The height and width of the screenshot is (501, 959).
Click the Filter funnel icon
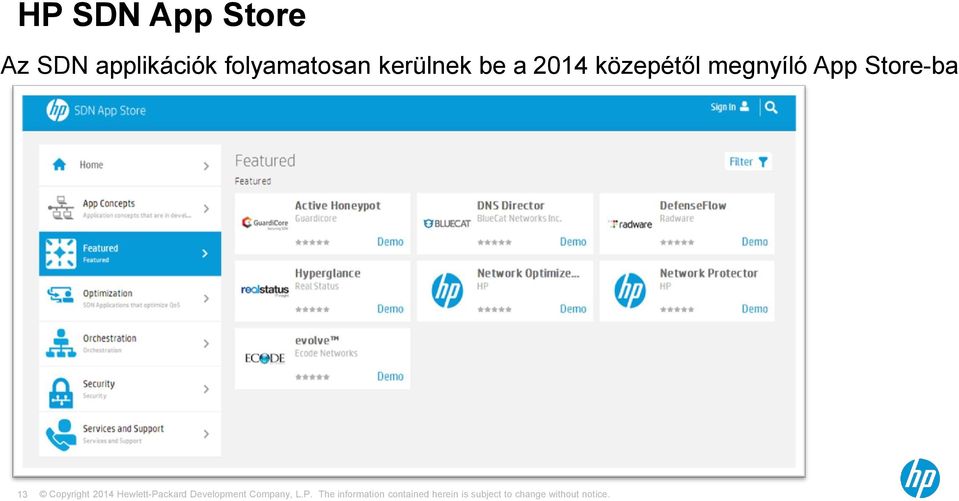click(x=763, y=162)
